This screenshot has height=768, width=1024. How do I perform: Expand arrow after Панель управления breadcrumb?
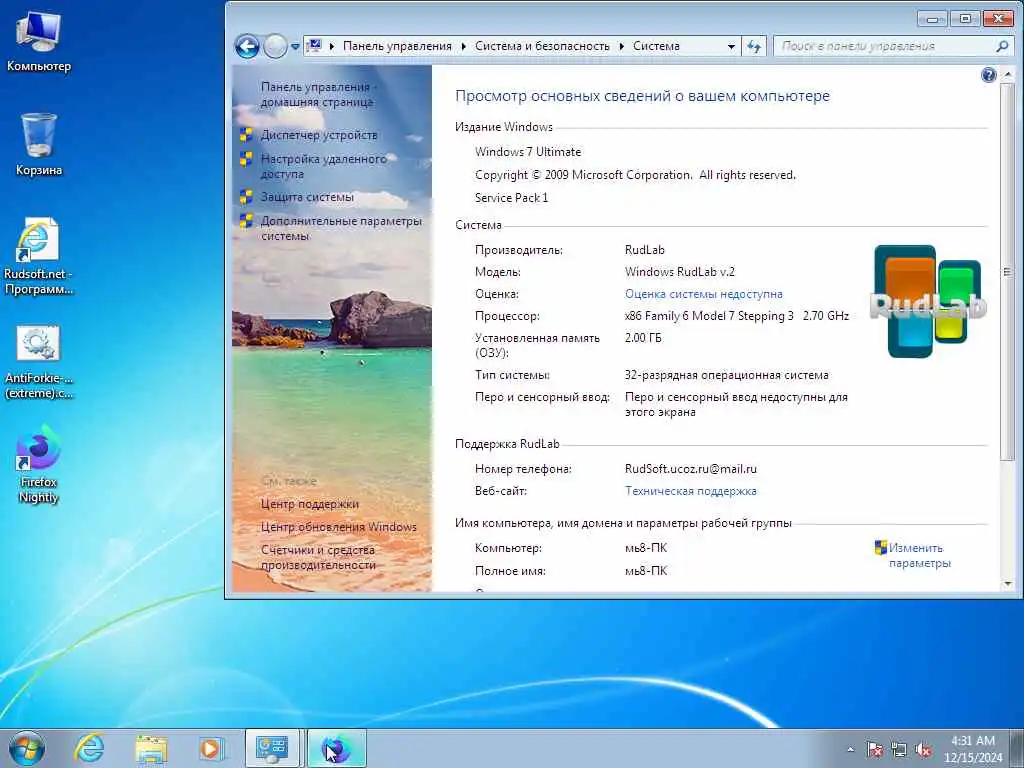464,46
